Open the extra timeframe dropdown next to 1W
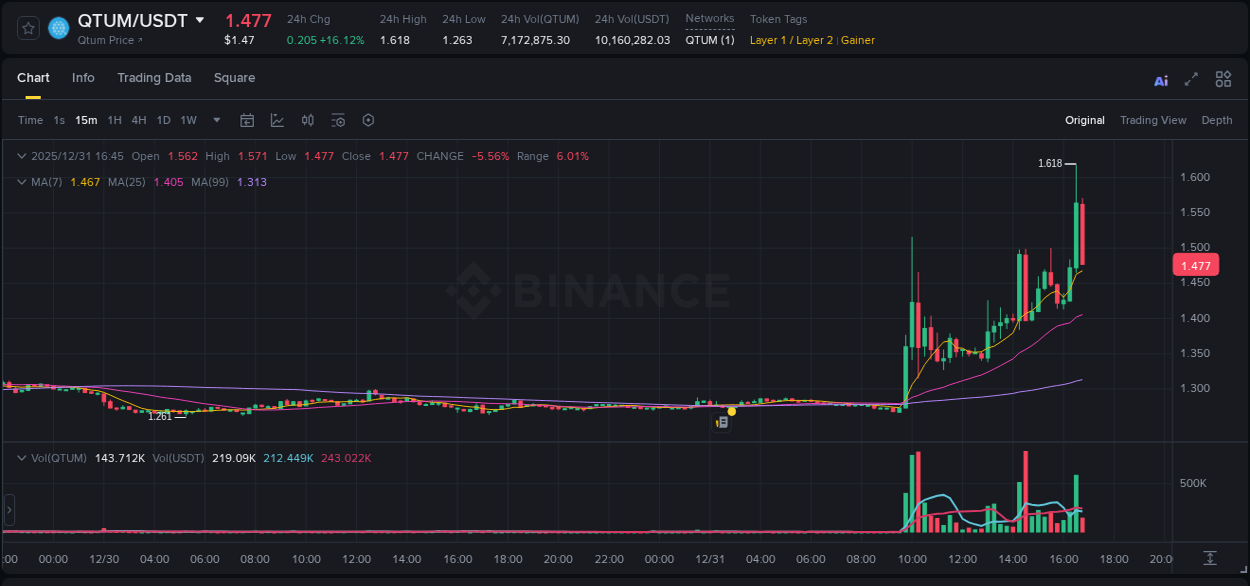This screenshot has height=586, width=1250. (215, 120)
